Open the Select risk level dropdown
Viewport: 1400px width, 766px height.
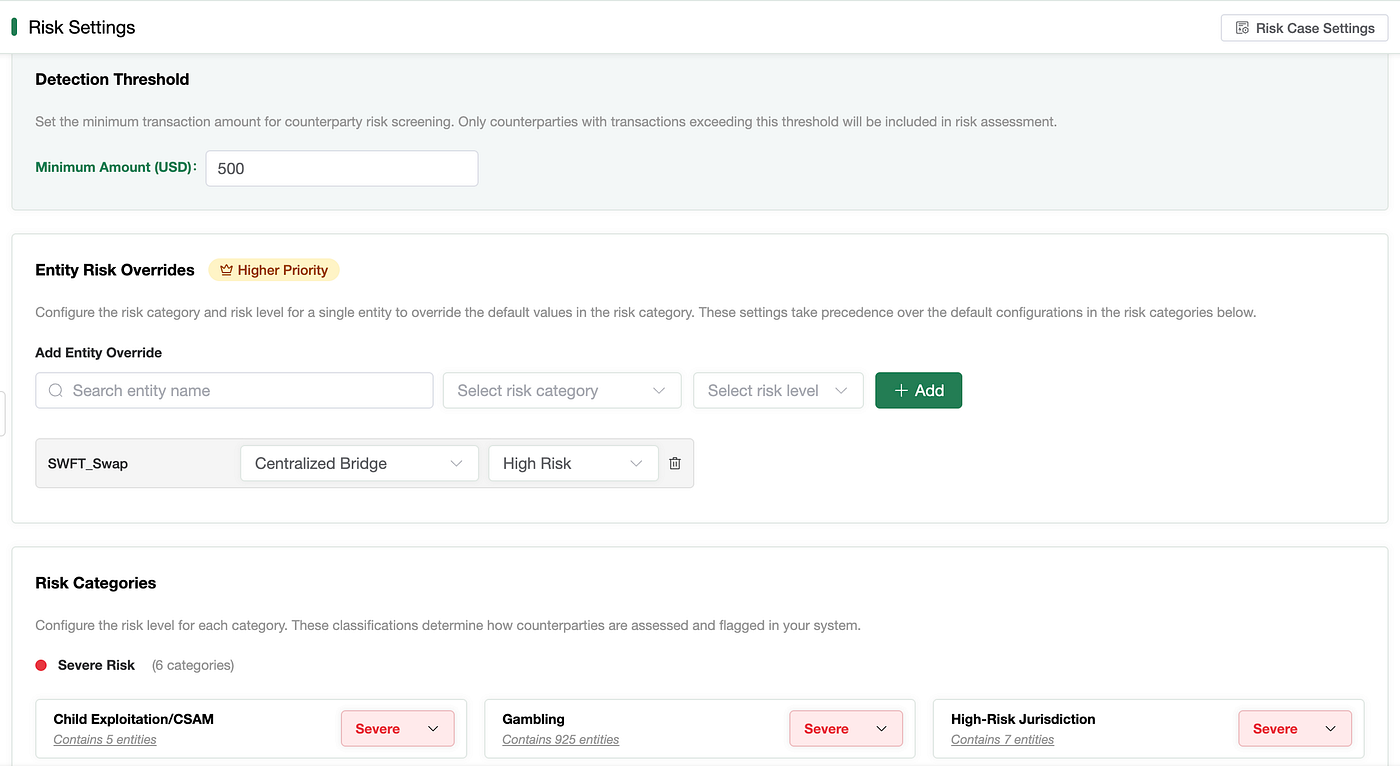click(777, 391)
